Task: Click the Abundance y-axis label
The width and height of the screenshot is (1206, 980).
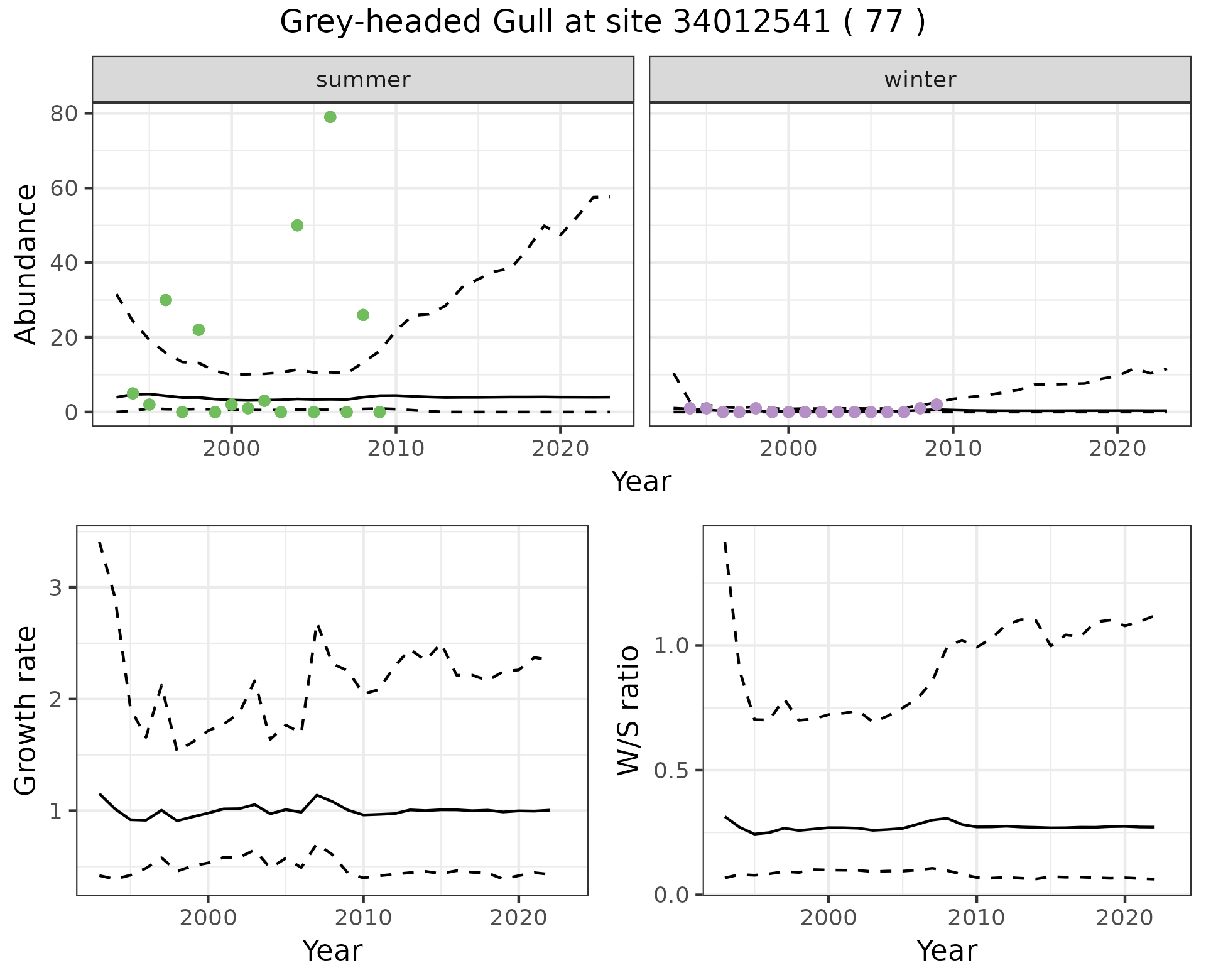Action: (x=26, y=264)
